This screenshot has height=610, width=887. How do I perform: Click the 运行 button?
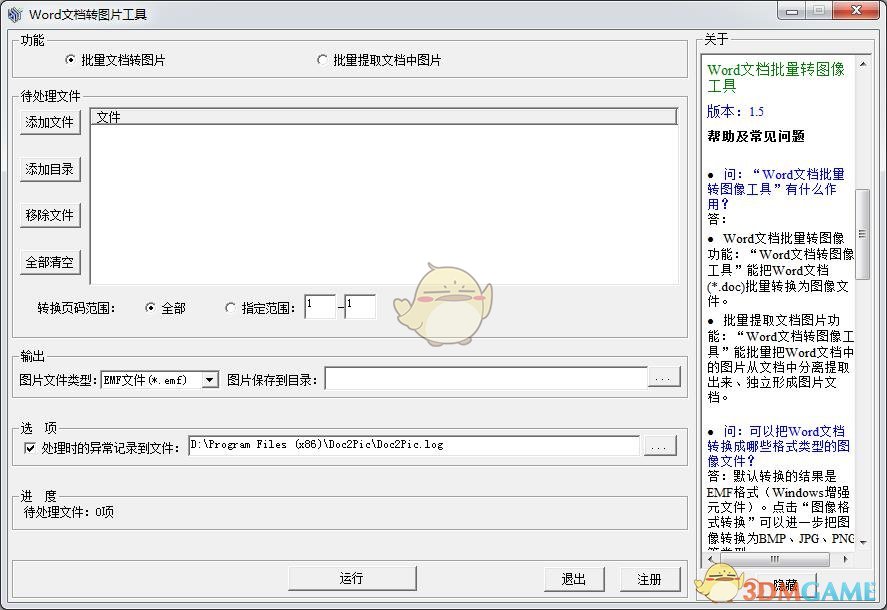click(352, 578)
